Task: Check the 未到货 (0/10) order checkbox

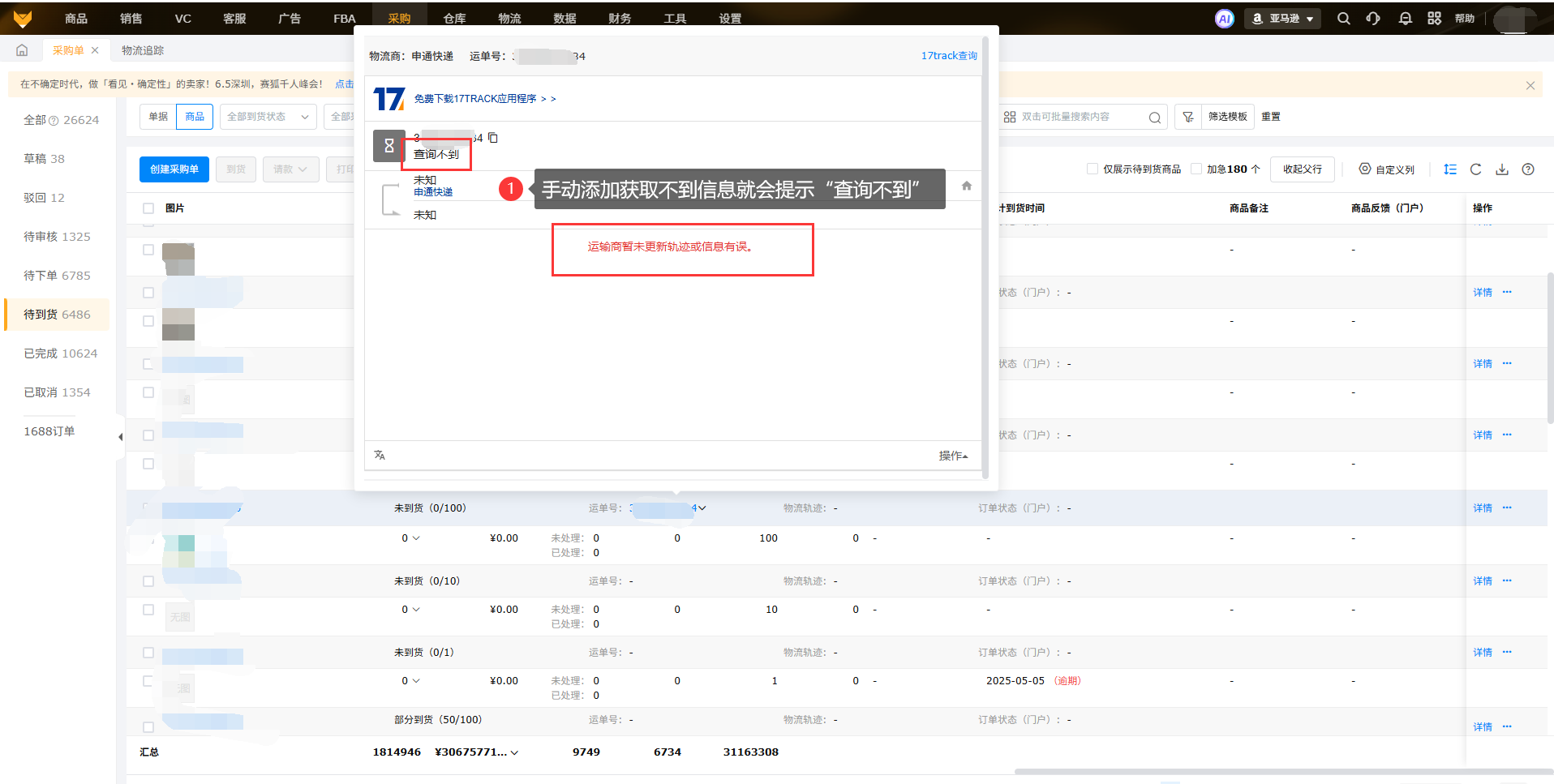Action: click(148, 581)
